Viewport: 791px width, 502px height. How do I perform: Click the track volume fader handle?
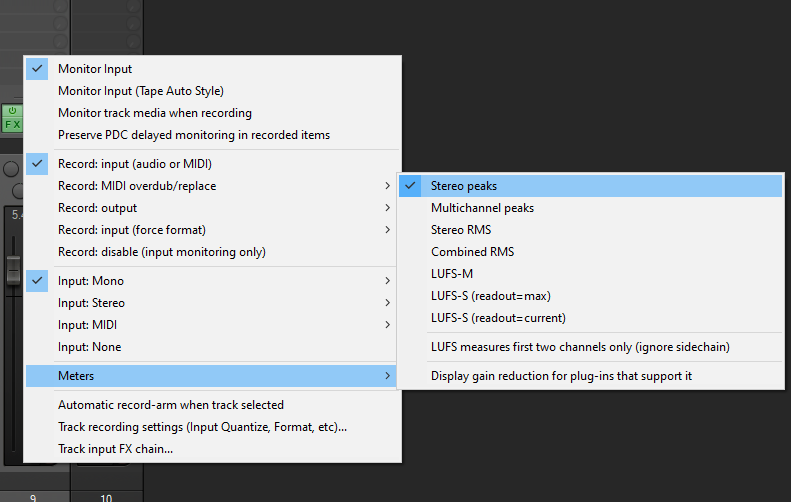point(13,268)
